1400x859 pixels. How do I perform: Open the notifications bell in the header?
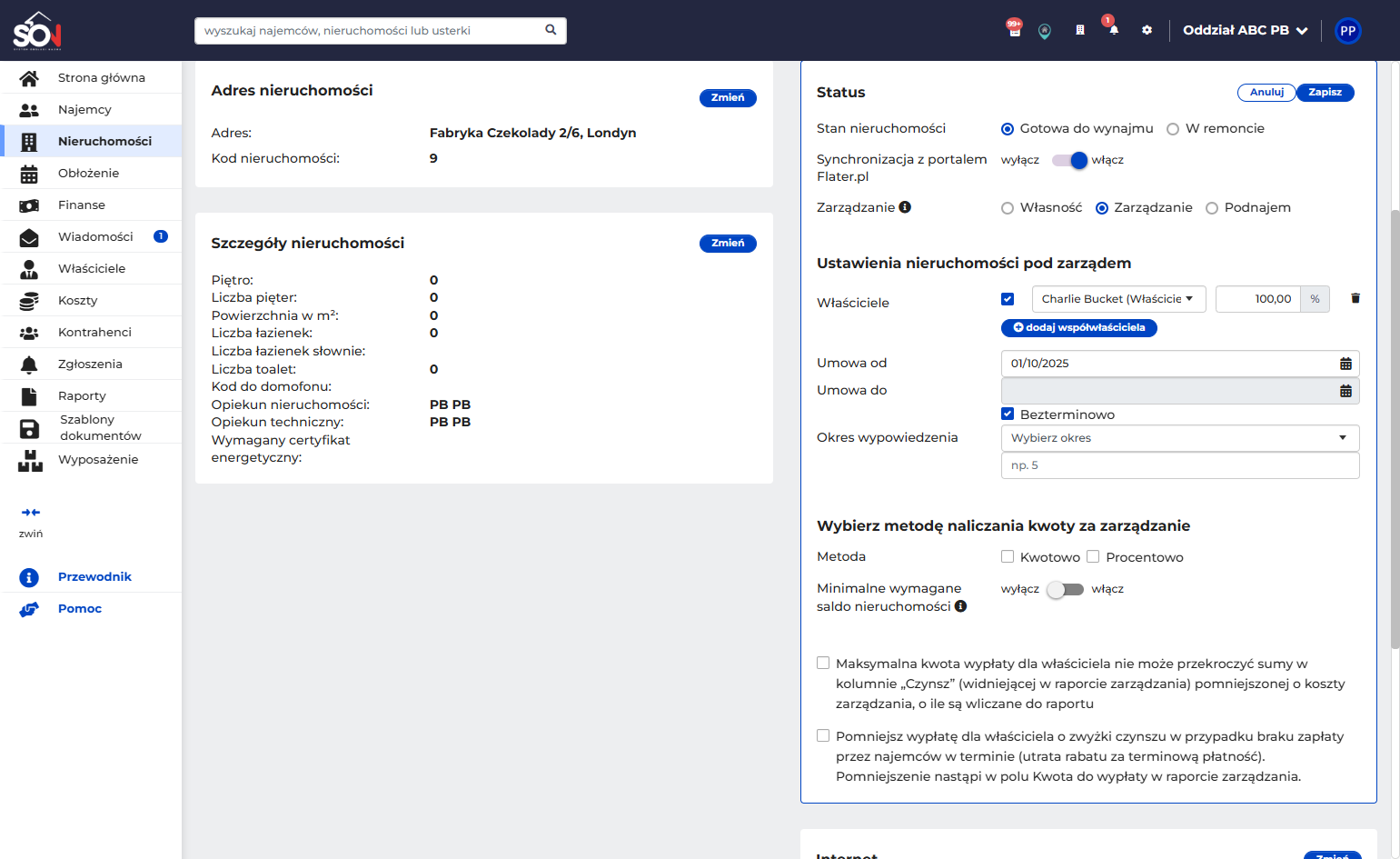point(1113,29)
